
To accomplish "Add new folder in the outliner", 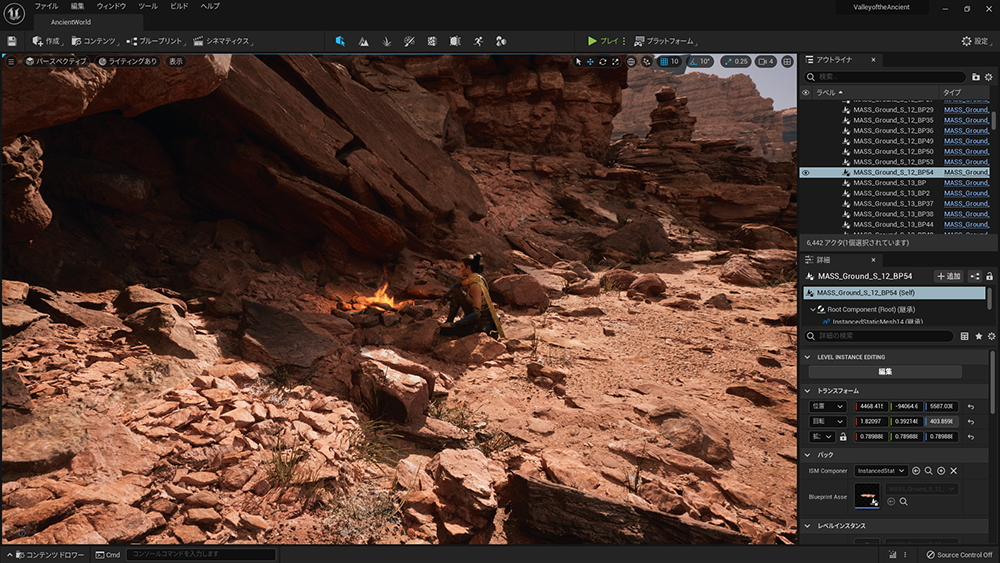I will tap(976, 77).
